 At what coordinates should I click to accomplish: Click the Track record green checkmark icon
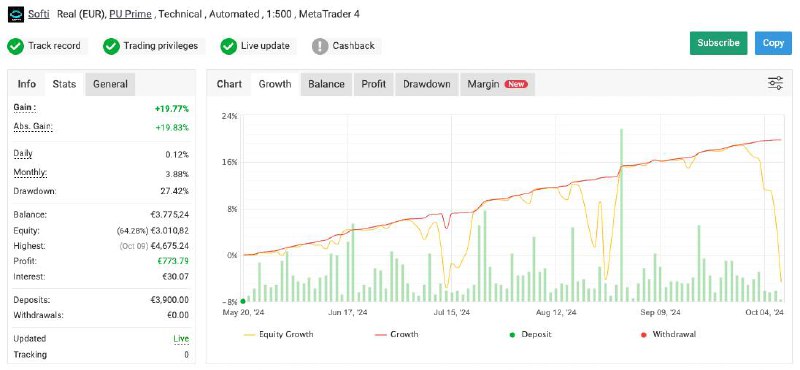click(x=15, y=46)
